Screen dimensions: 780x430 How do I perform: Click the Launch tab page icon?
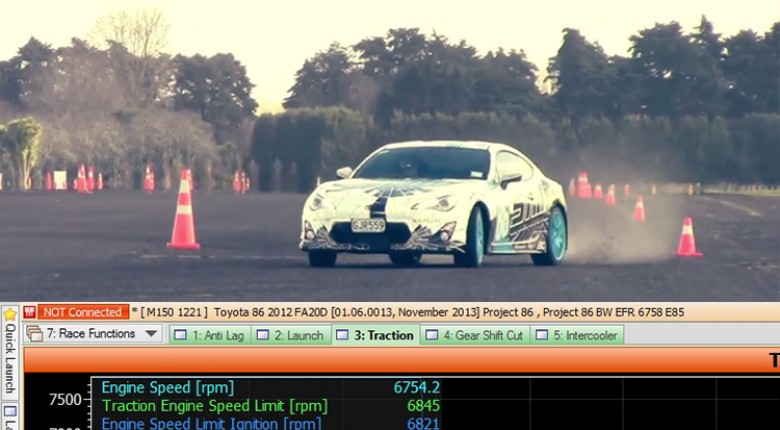262,335
